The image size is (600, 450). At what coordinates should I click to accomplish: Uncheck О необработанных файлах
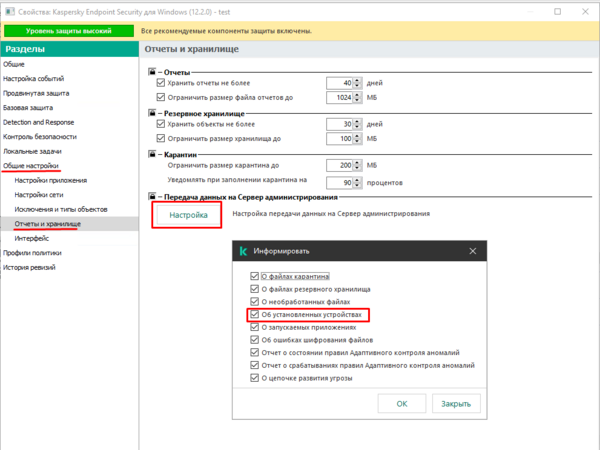coord(254,302)
